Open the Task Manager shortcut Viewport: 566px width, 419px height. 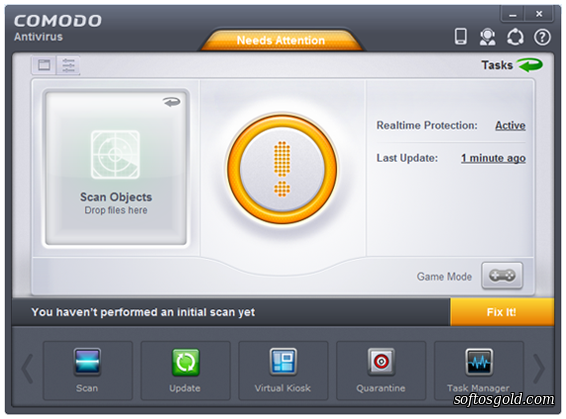tap(479, 371)
